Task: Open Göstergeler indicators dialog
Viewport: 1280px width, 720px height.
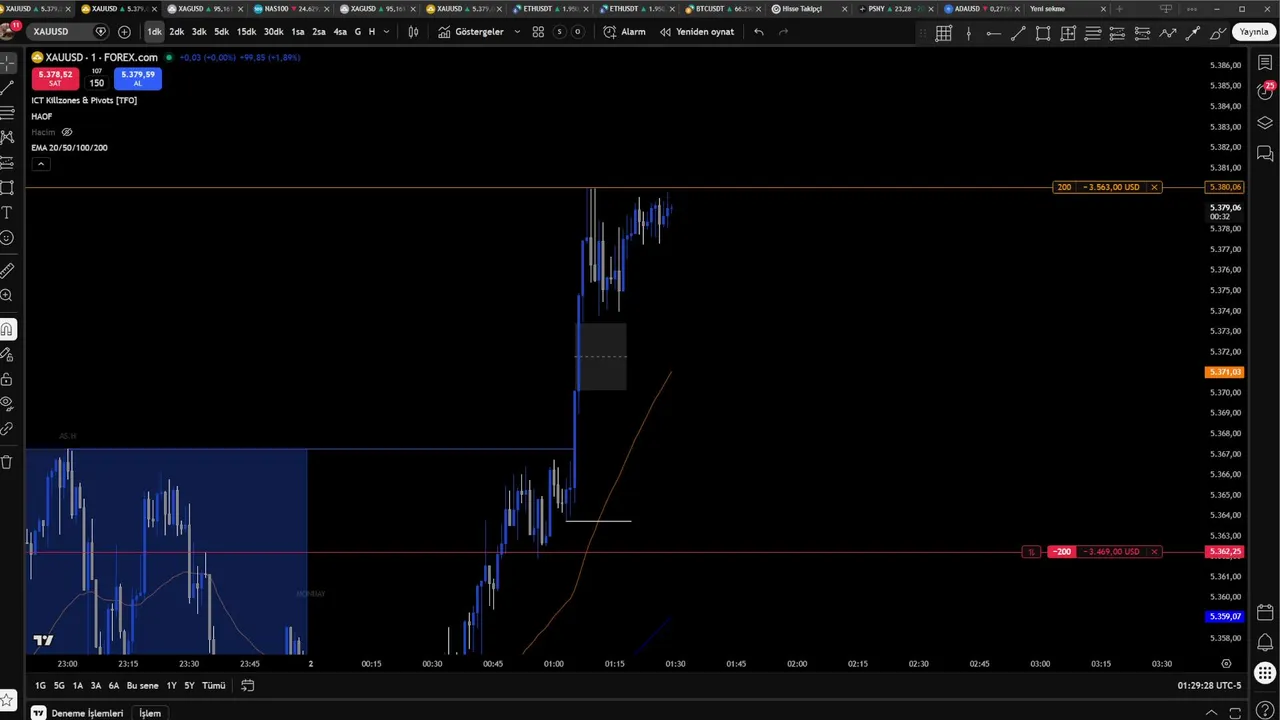Action: (x=470, y=32)
